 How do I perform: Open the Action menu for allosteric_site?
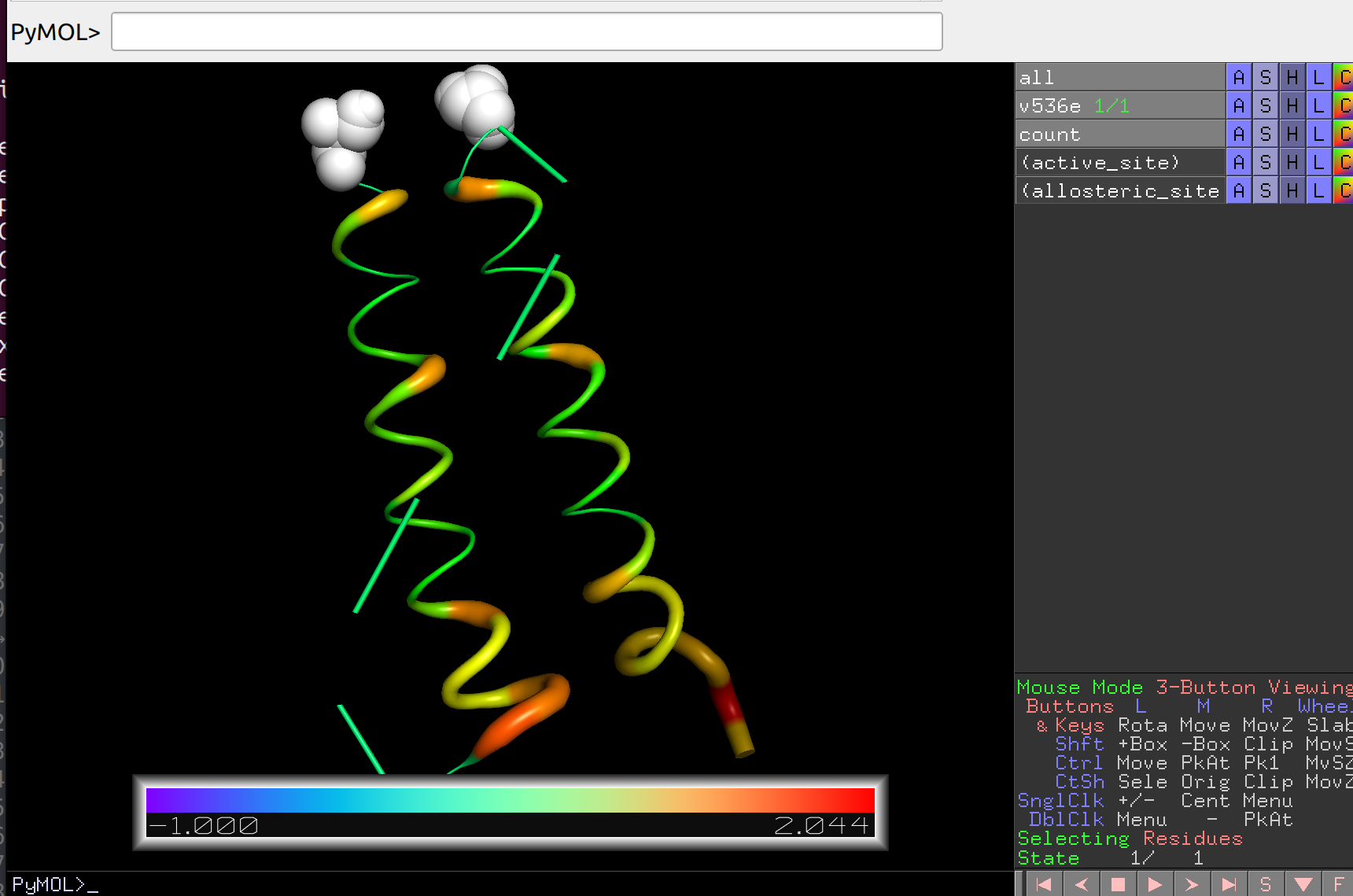[x=1239, y=190]
